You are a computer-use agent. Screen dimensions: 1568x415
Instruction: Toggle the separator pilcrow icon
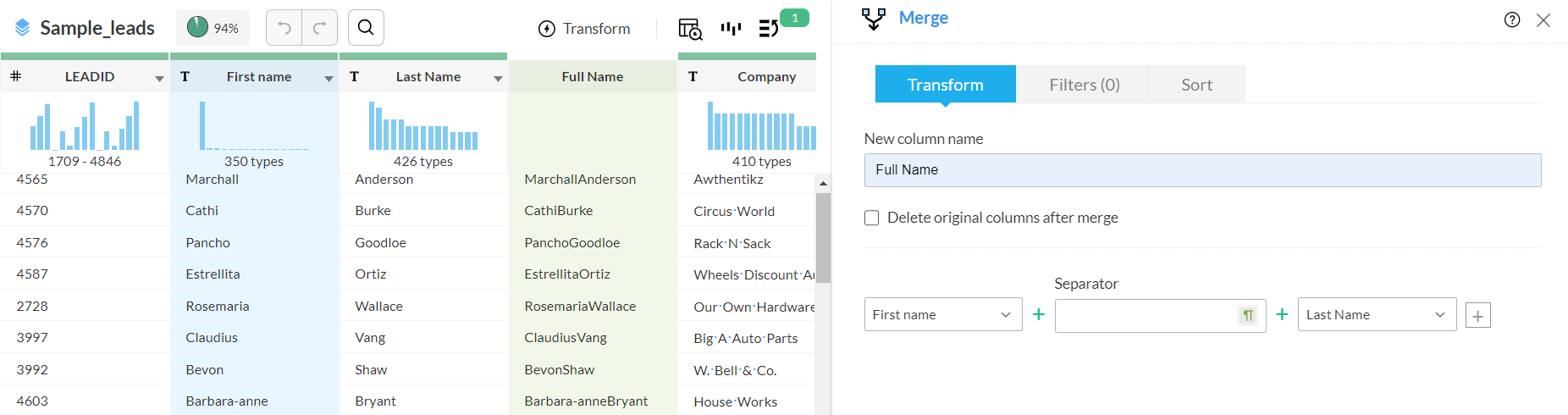click(1248, 315)
